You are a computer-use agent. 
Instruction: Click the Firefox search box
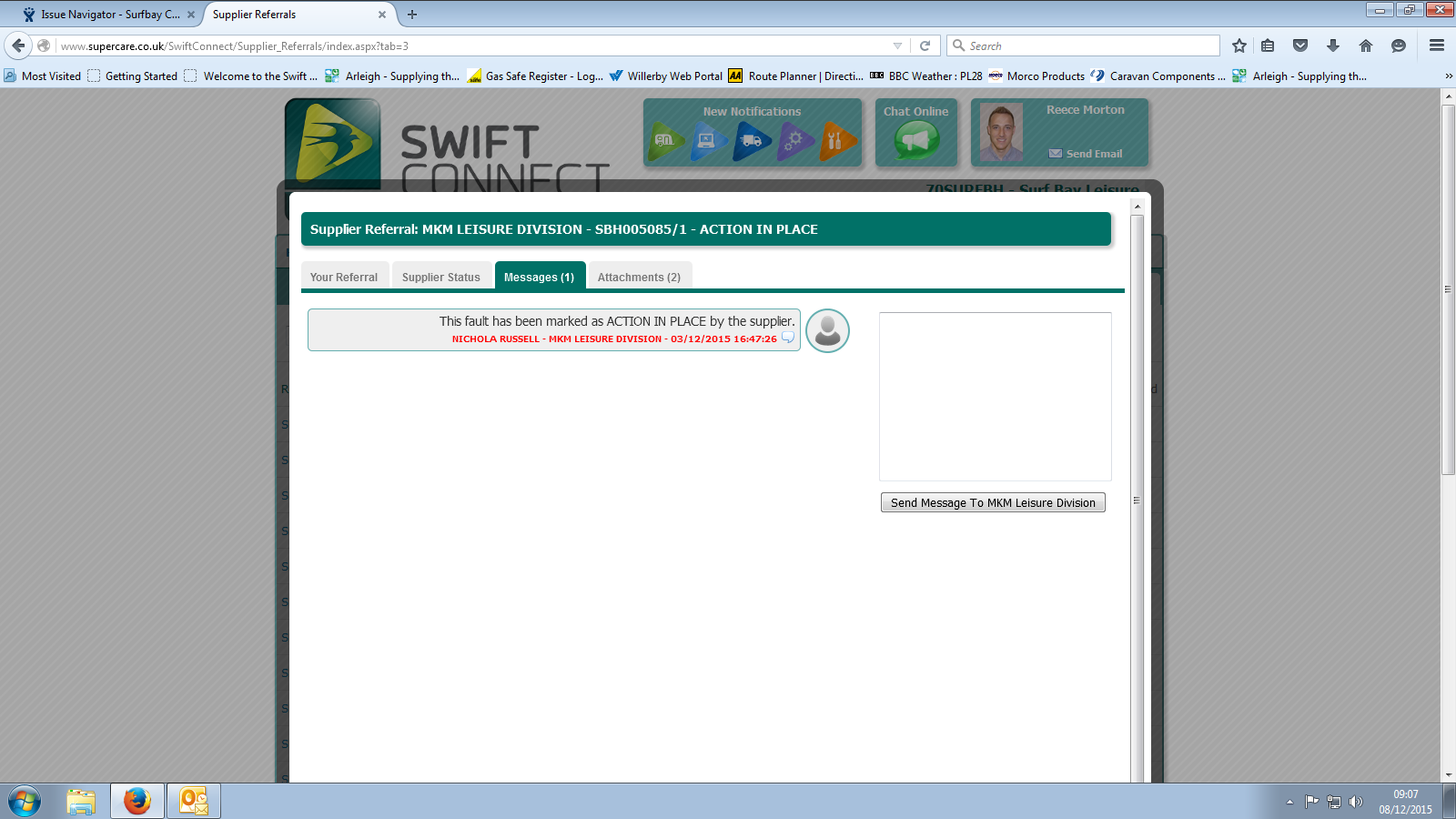click(1083, 45)
